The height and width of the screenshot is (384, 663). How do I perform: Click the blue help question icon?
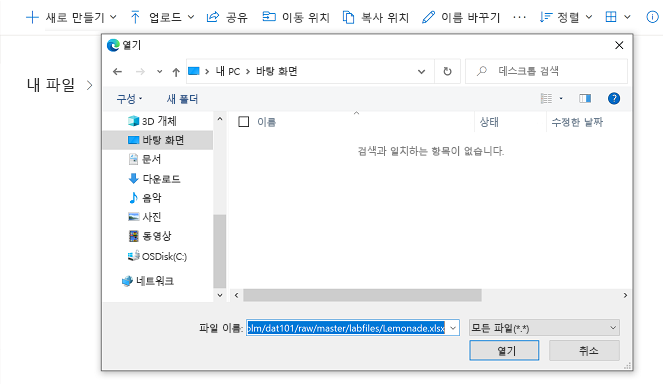click(614, 99)
